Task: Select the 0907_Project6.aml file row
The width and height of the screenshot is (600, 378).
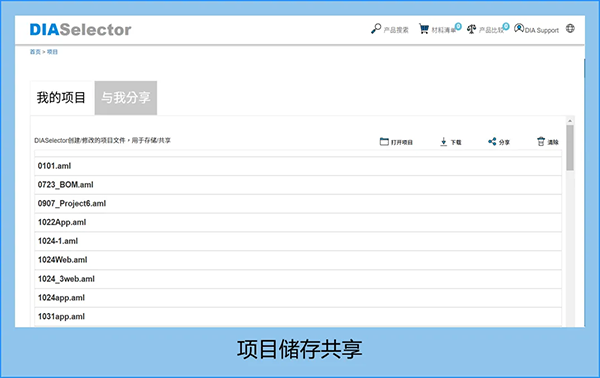Action: pos(298,204)
